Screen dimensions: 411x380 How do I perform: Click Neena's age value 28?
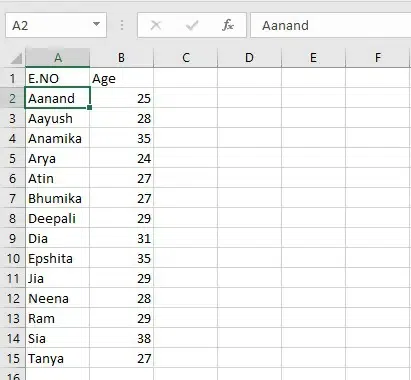click(x=121, y=298)
